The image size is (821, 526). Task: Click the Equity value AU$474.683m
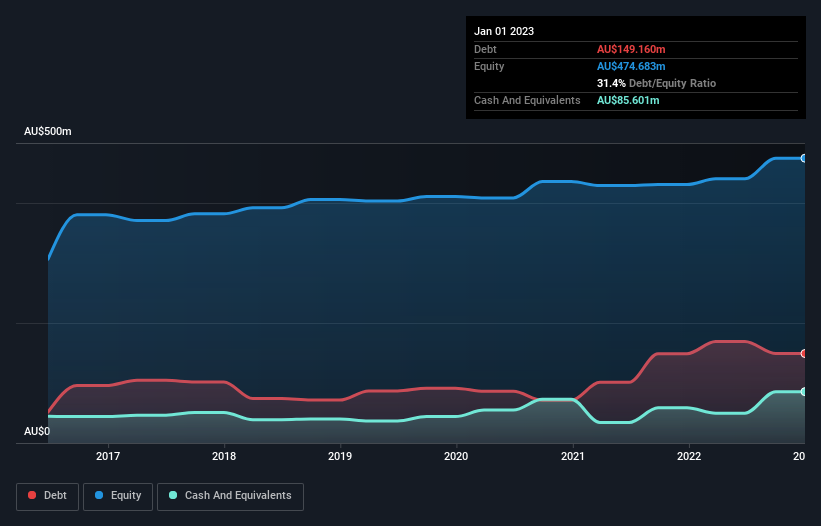click(x=631, y=66)
